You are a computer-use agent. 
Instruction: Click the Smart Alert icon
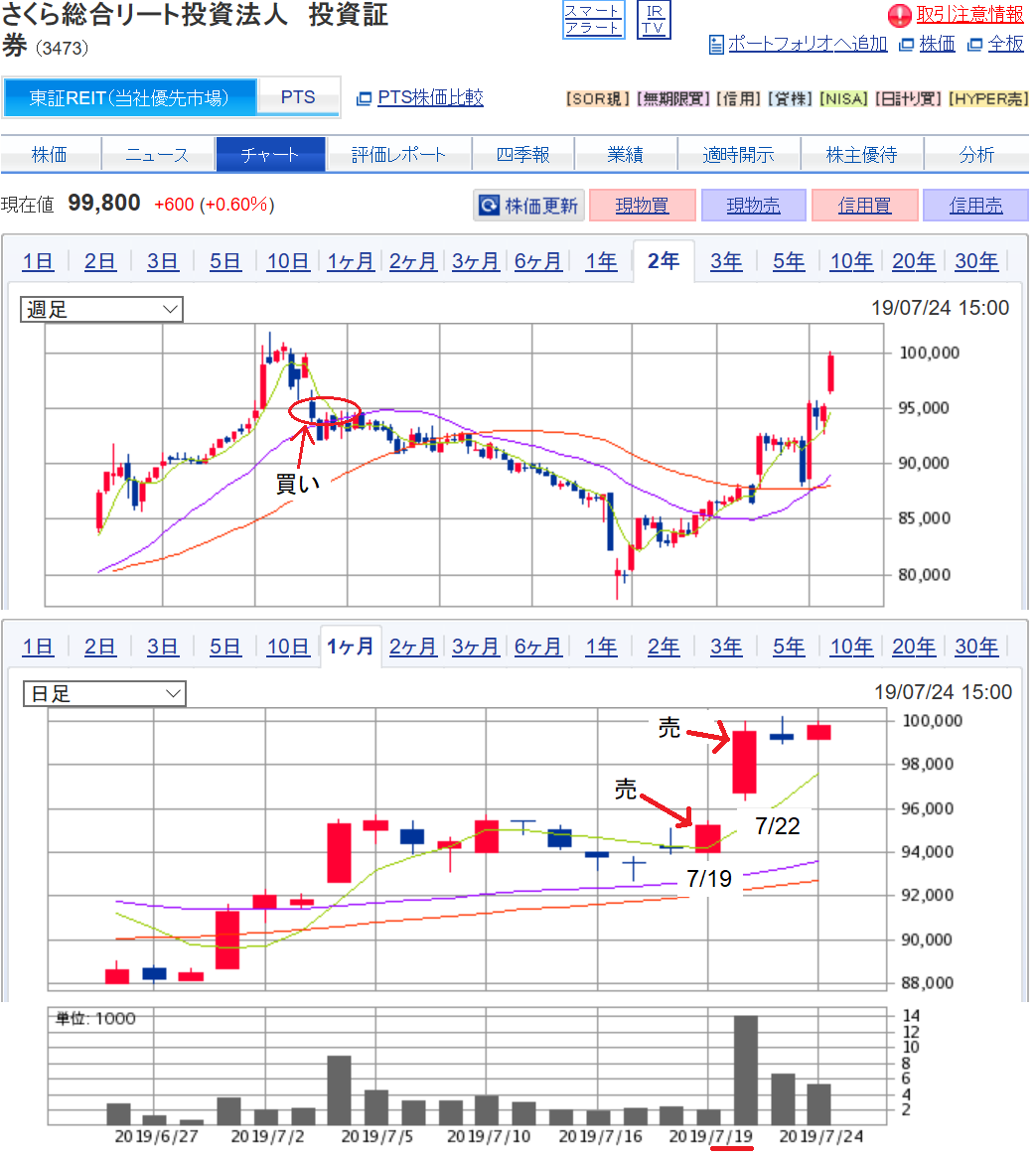(x=593, y=20)
